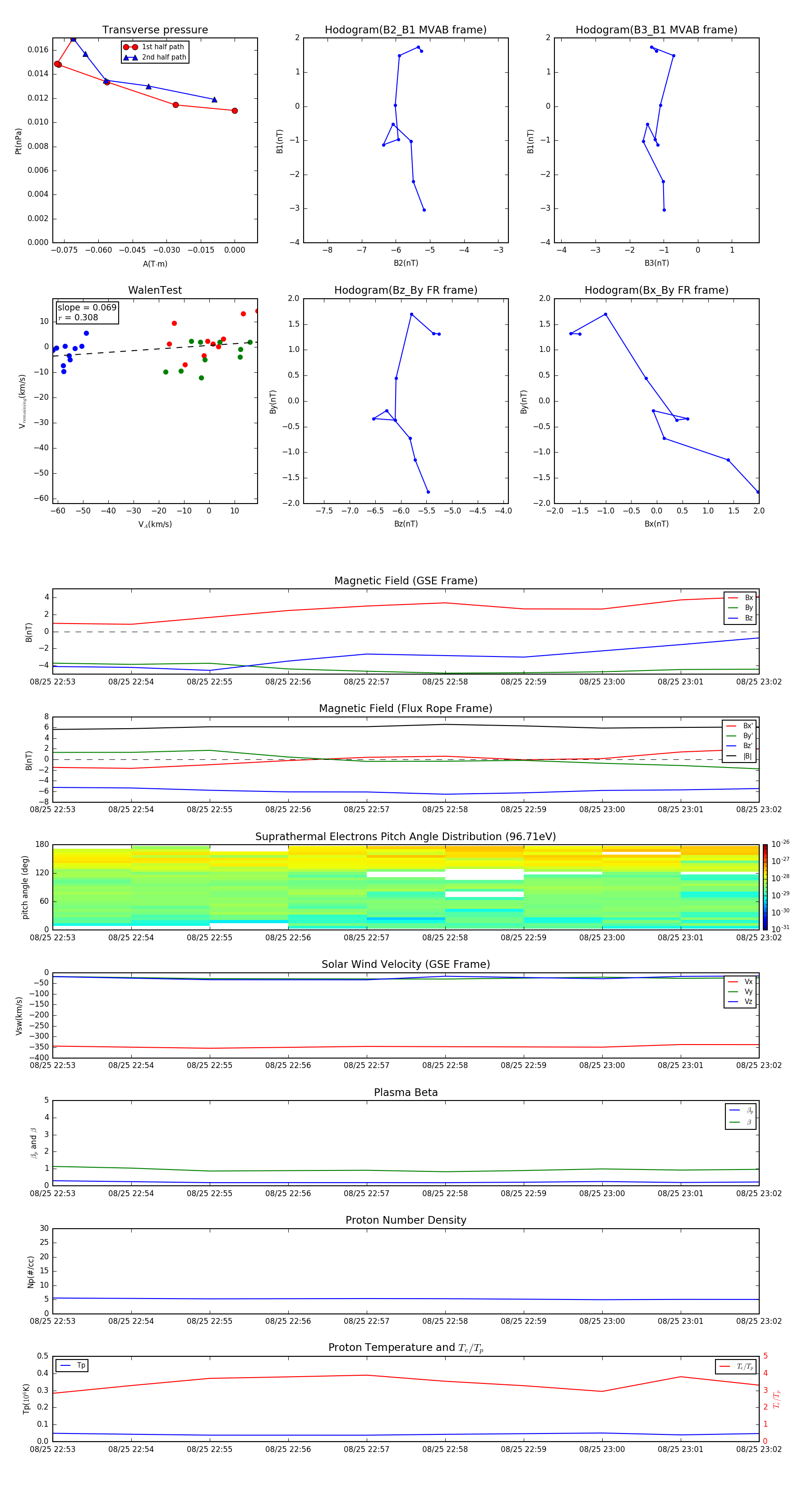Click the "r = 0.308" annotation
812x1489 pixels.
(x=78, y=317)
